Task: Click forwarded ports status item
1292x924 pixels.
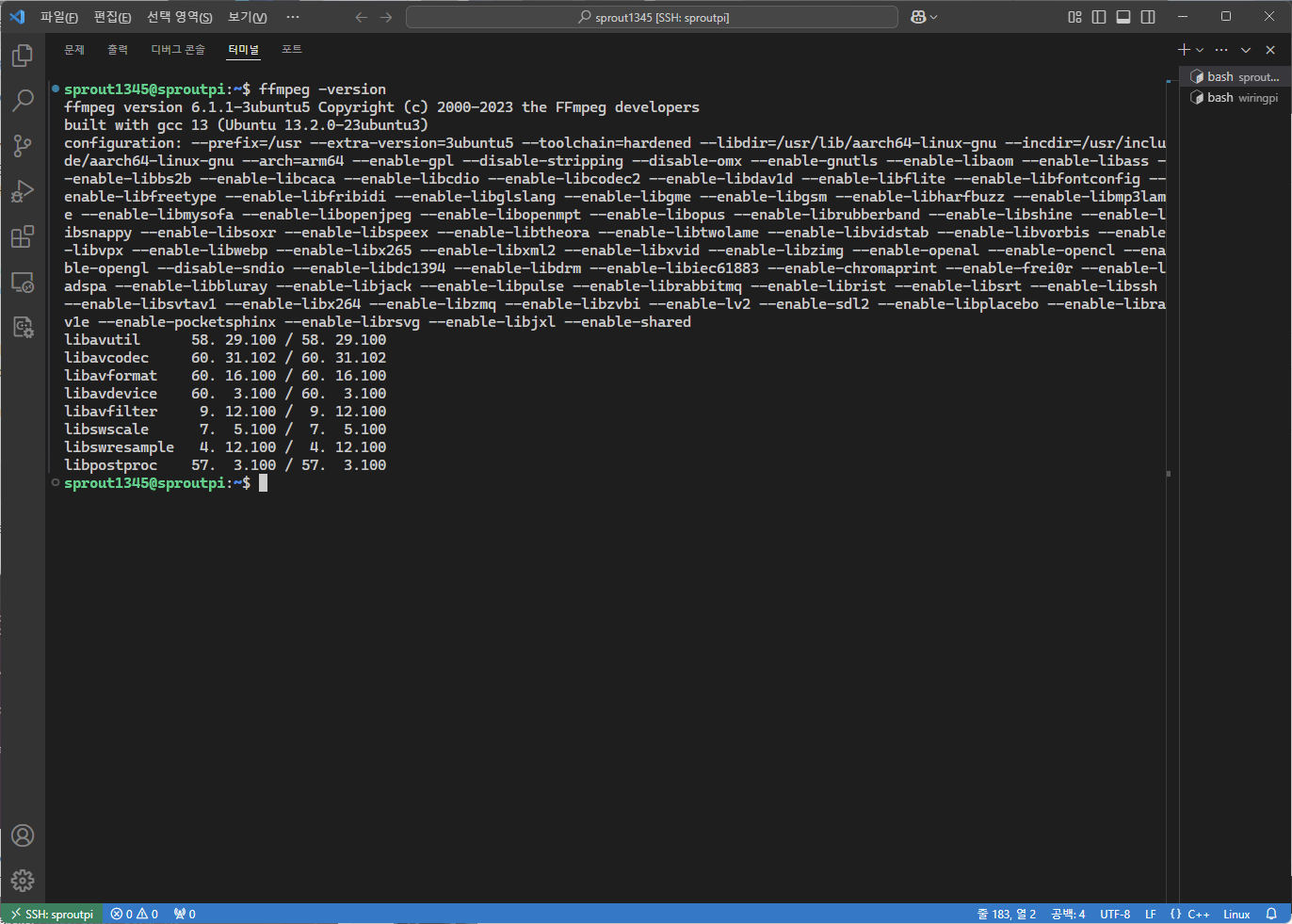Action: [x=185, y=914]
